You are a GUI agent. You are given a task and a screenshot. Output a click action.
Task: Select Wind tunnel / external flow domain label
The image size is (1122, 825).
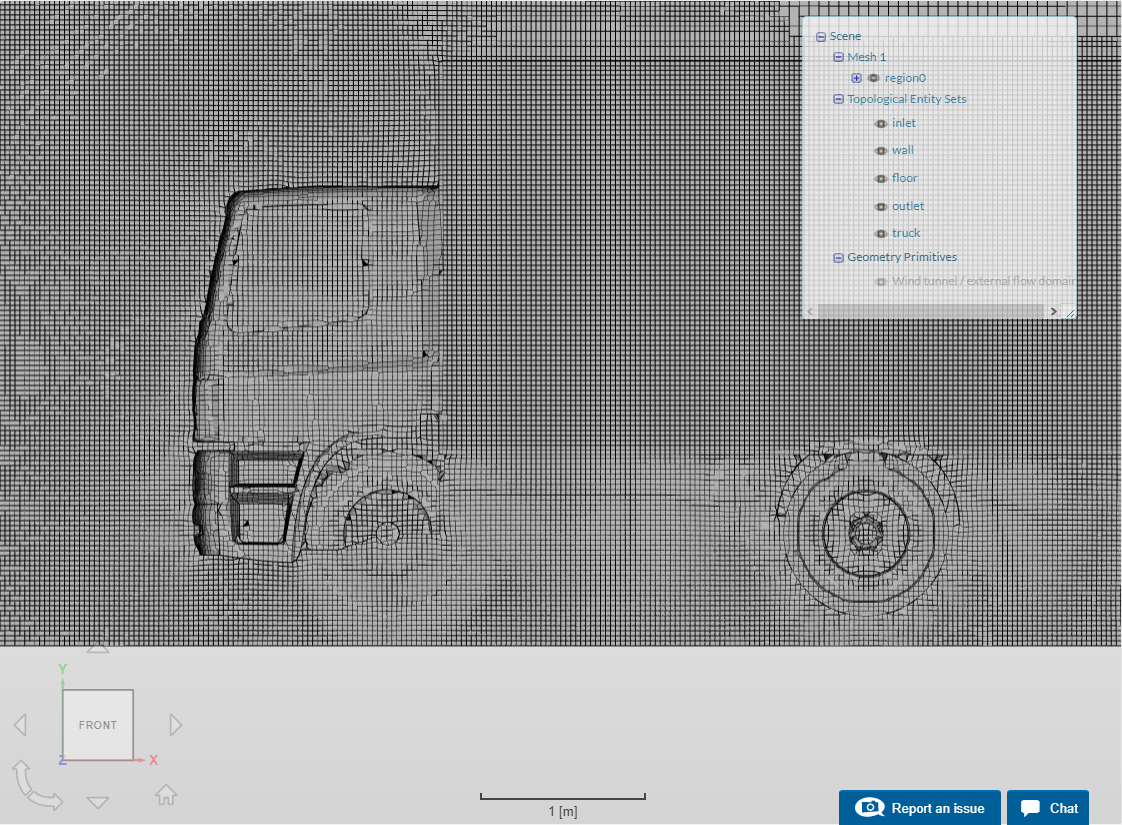(983, 281)
